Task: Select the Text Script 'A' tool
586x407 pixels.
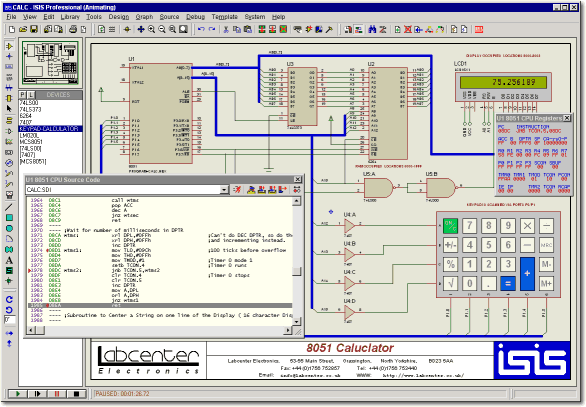Action: point(9,260)
